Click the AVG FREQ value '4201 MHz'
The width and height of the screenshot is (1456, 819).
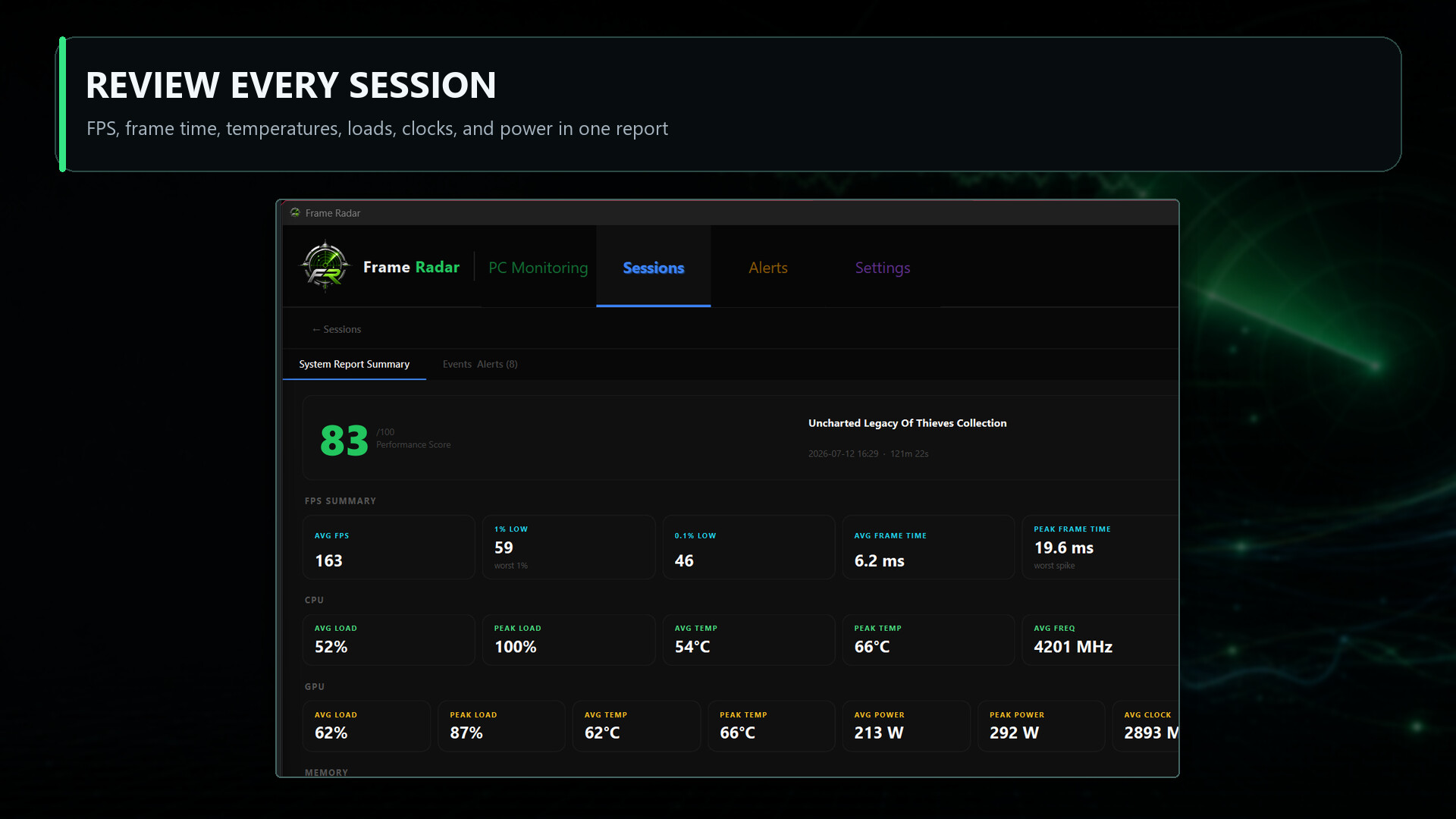[1073, 647]
